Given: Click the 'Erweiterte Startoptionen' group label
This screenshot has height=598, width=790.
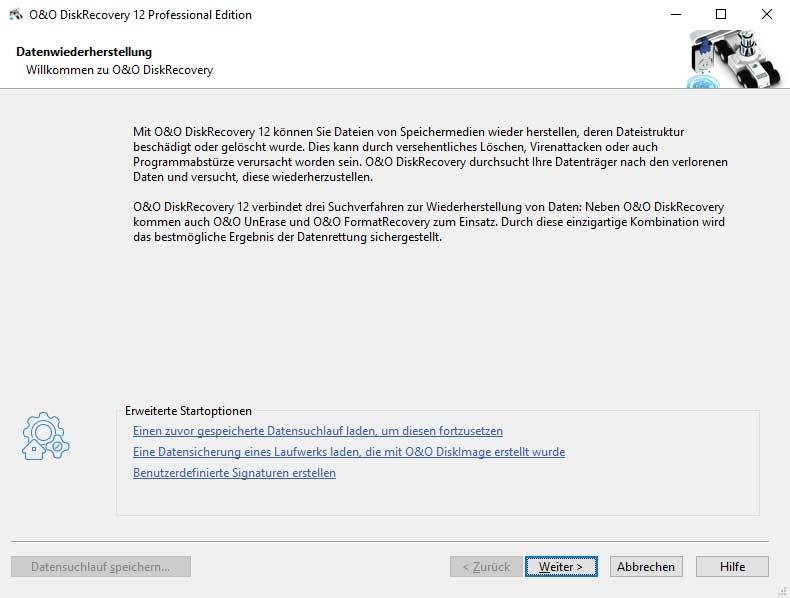Looking at the screenshot, I should tap(188, 411).
